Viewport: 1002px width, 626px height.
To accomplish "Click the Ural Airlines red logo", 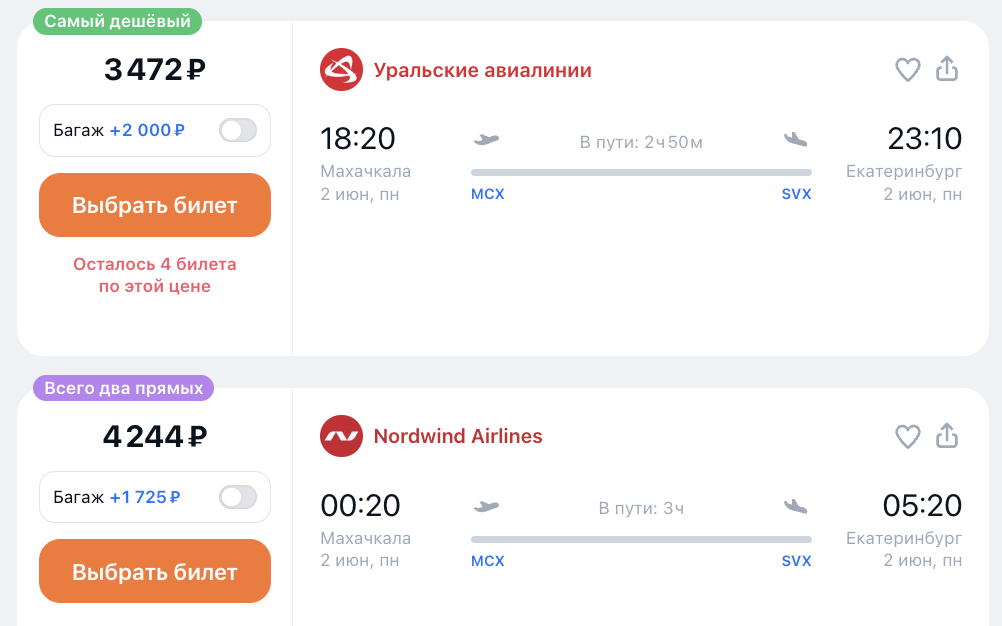I will pyautogui.click(x=341, y=70).
